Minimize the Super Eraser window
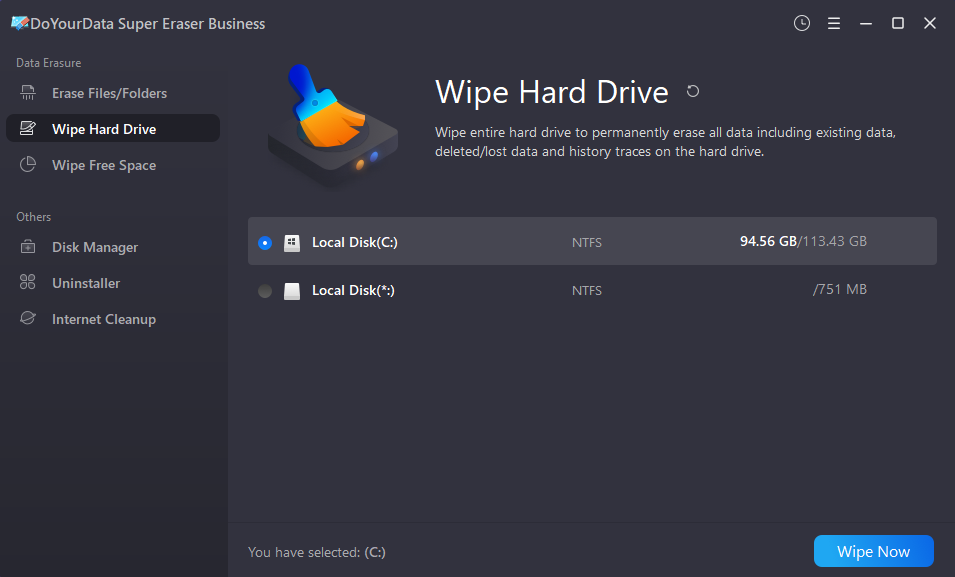Screen dimensions: 955x577 [865, 23]
